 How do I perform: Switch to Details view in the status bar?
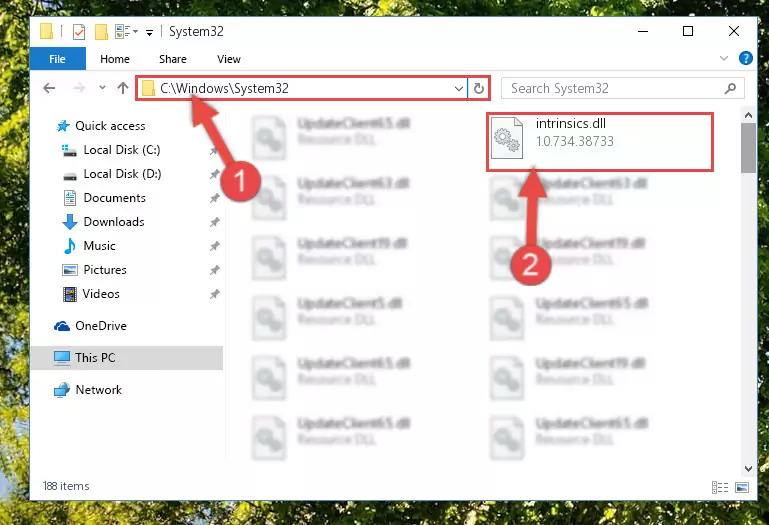(719, 487)
